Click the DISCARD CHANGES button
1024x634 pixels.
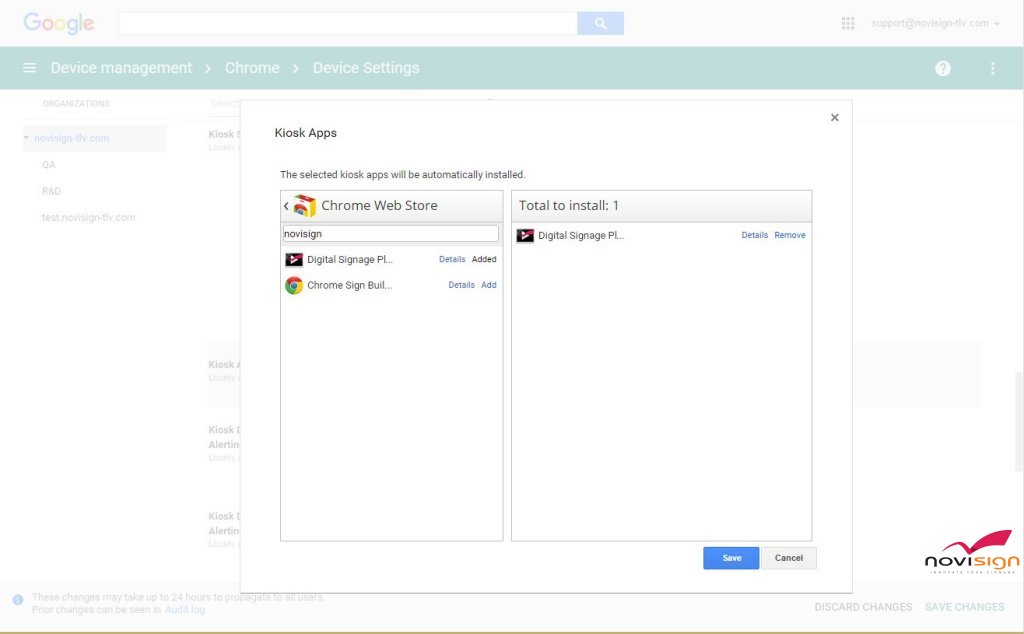863,607
